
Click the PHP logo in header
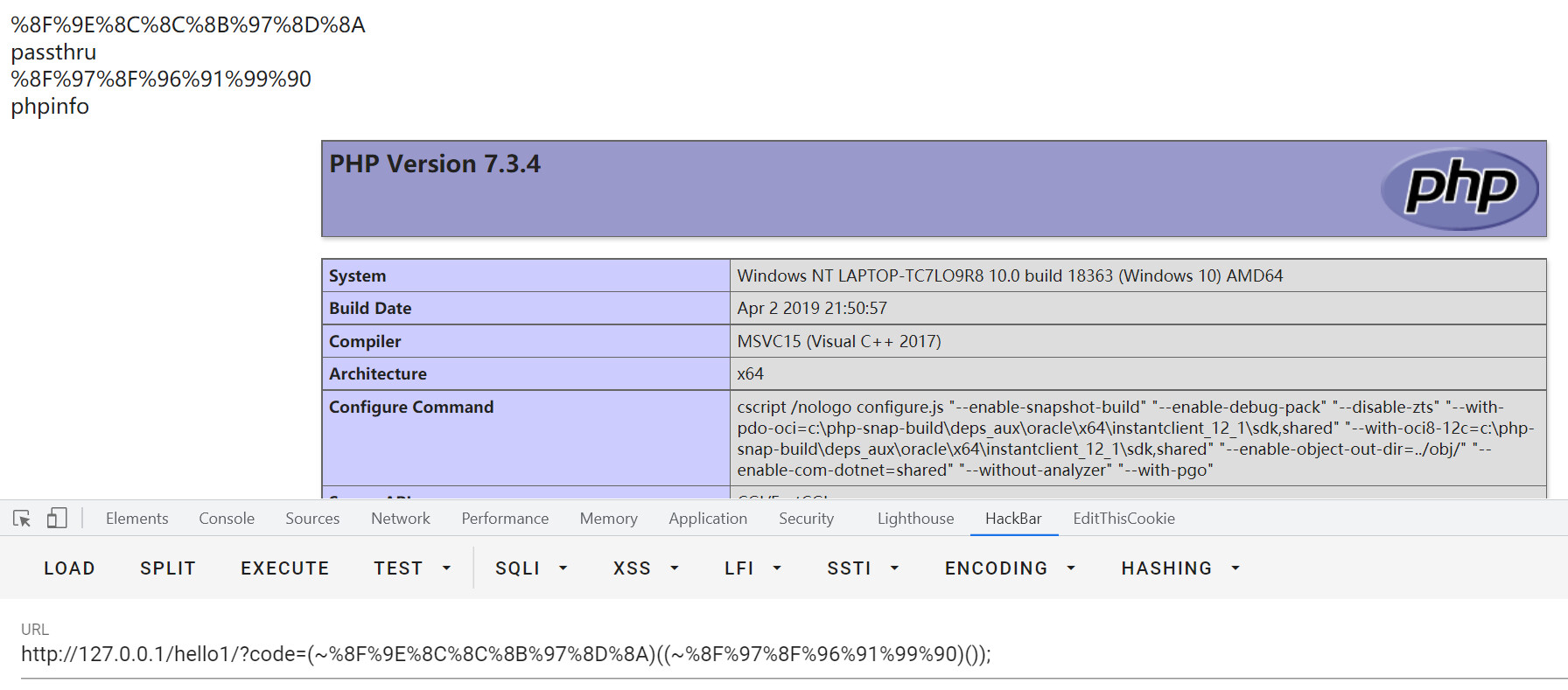tap(1459, 188)
